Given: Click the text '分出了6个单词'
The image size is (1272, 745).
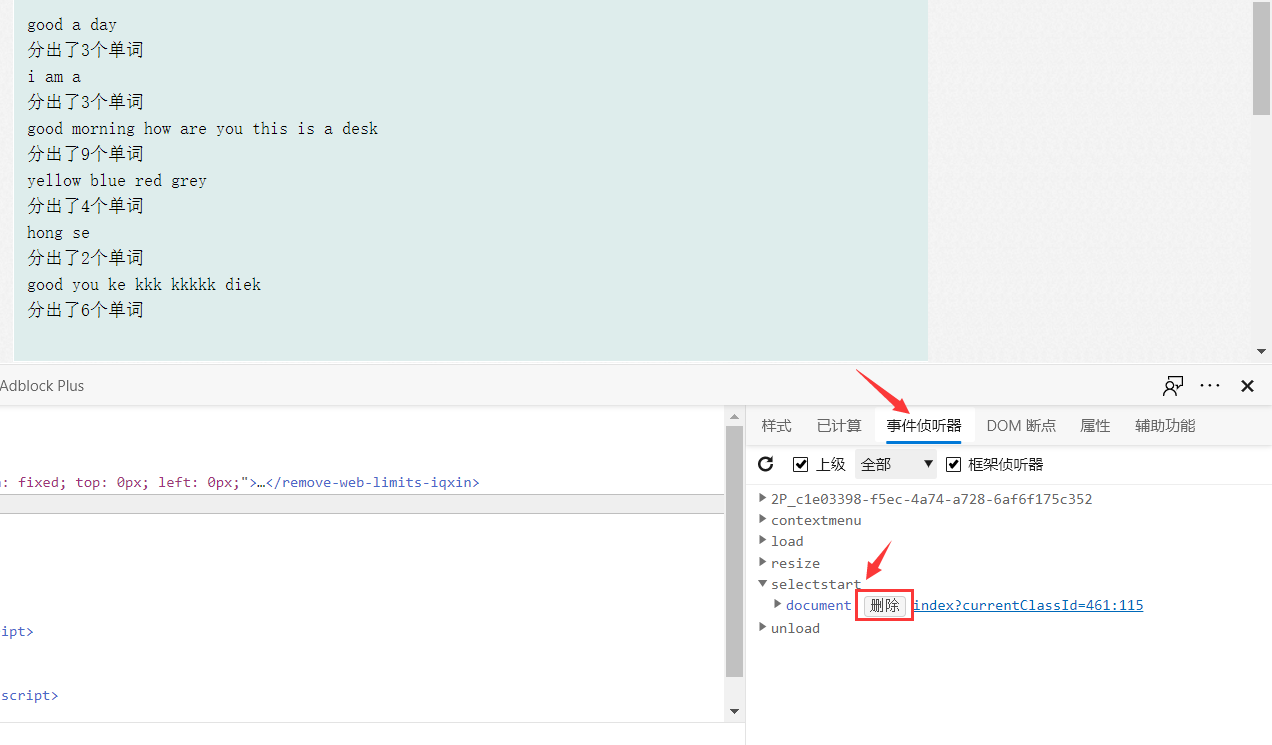Looking at the screenshot, I should 86,310.
